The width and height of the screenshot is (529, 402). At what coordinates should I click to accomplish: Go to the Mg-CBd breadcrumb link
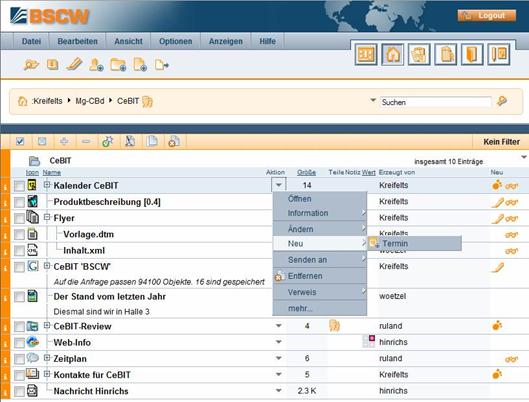[90, 101]
